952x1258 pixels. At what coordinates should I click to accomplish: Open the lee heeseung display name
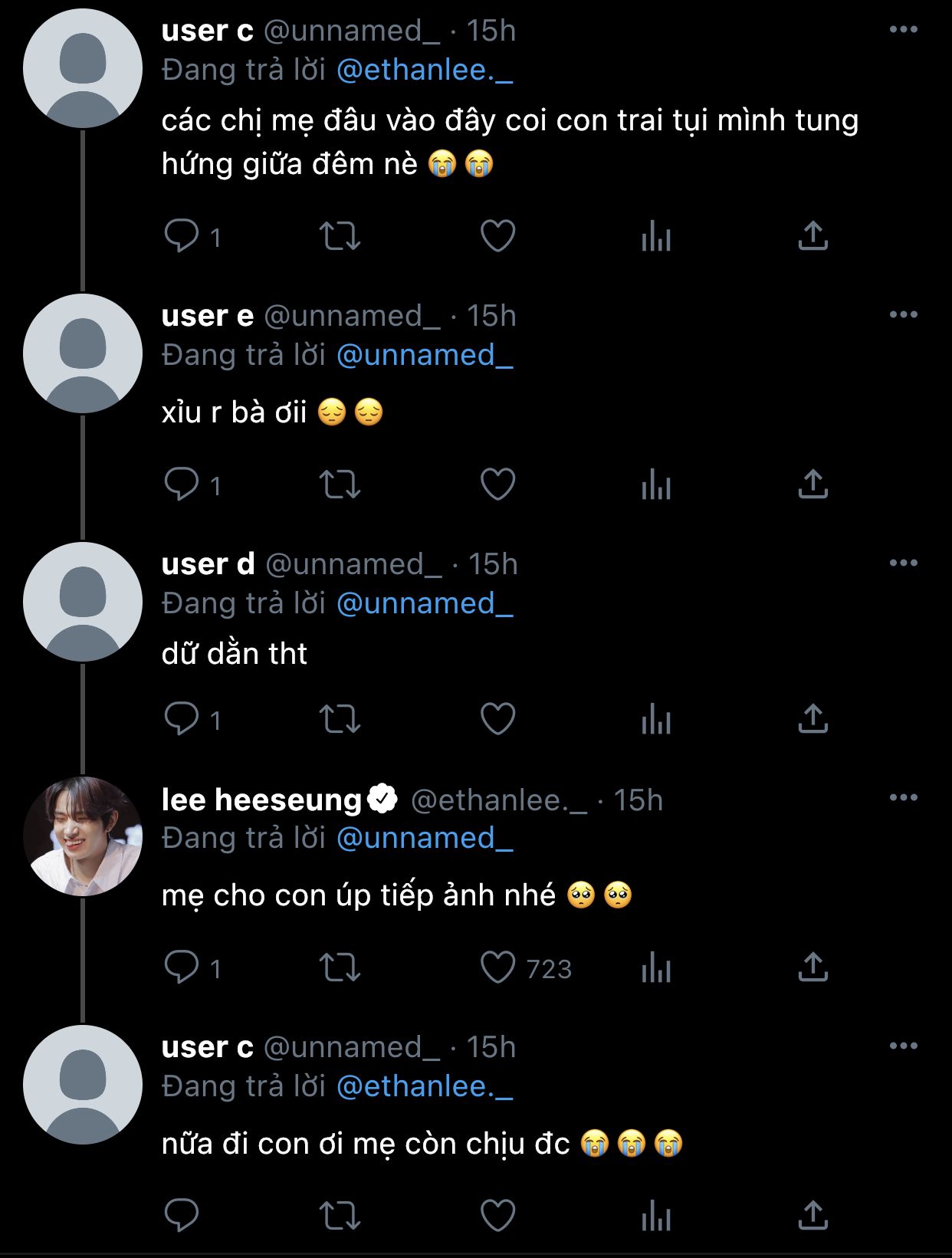coord(261,800)
